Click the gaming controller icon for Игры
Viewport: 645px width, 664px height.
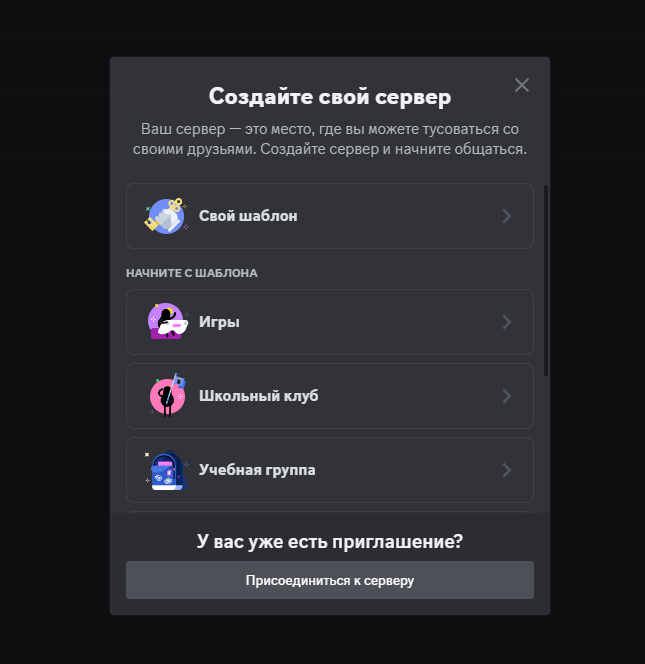(166, 322)
